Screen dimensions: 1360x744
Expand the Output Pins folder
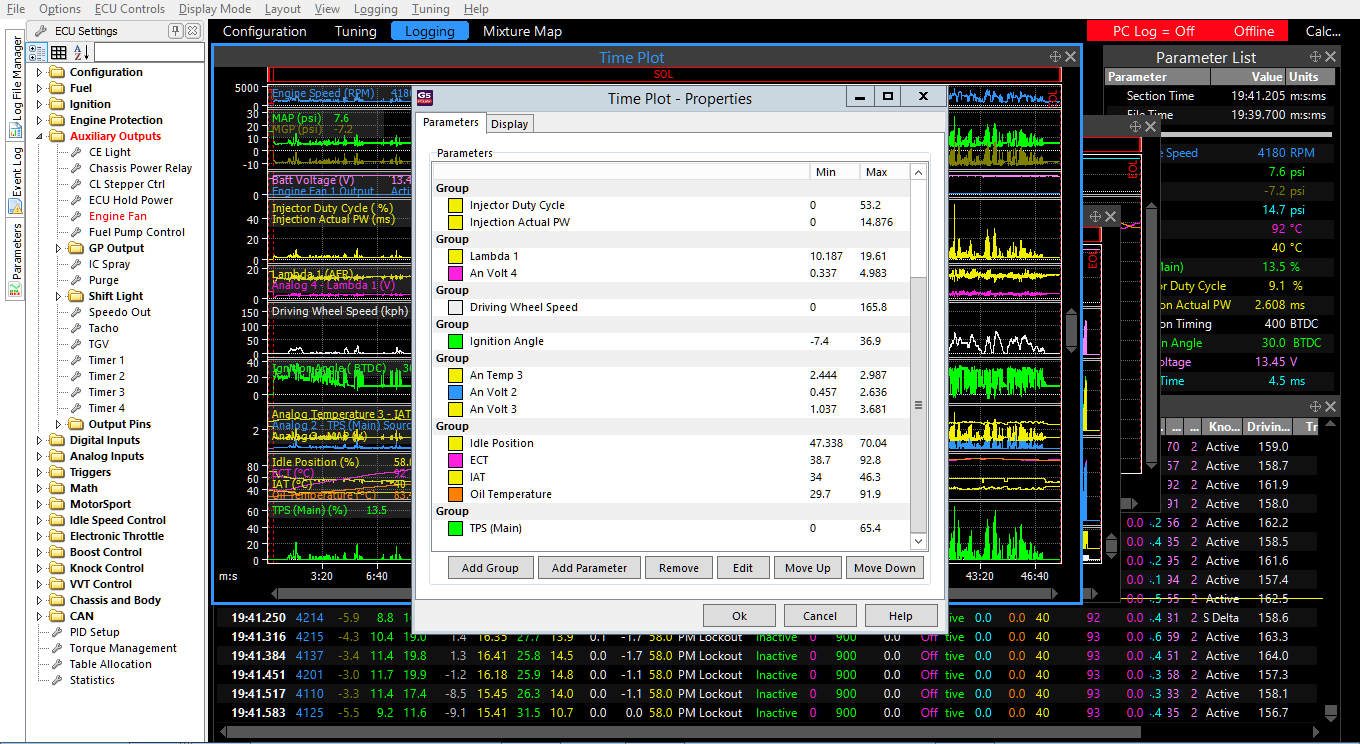point(59,424)
